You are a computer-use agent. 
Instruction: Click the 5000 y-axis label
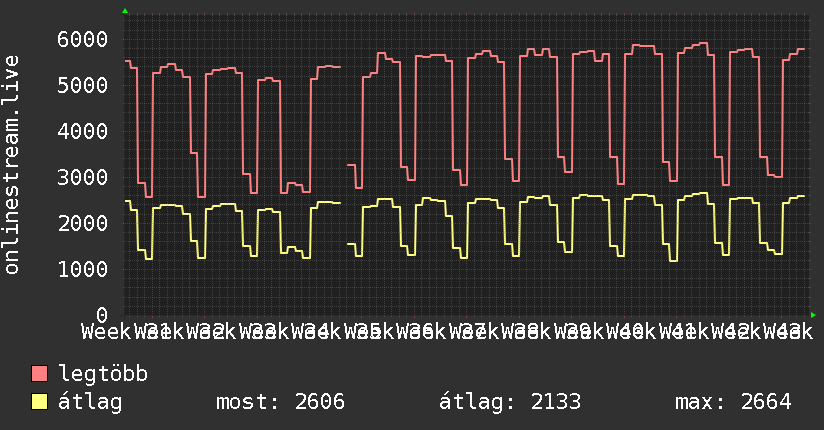[x=83, y=85]
